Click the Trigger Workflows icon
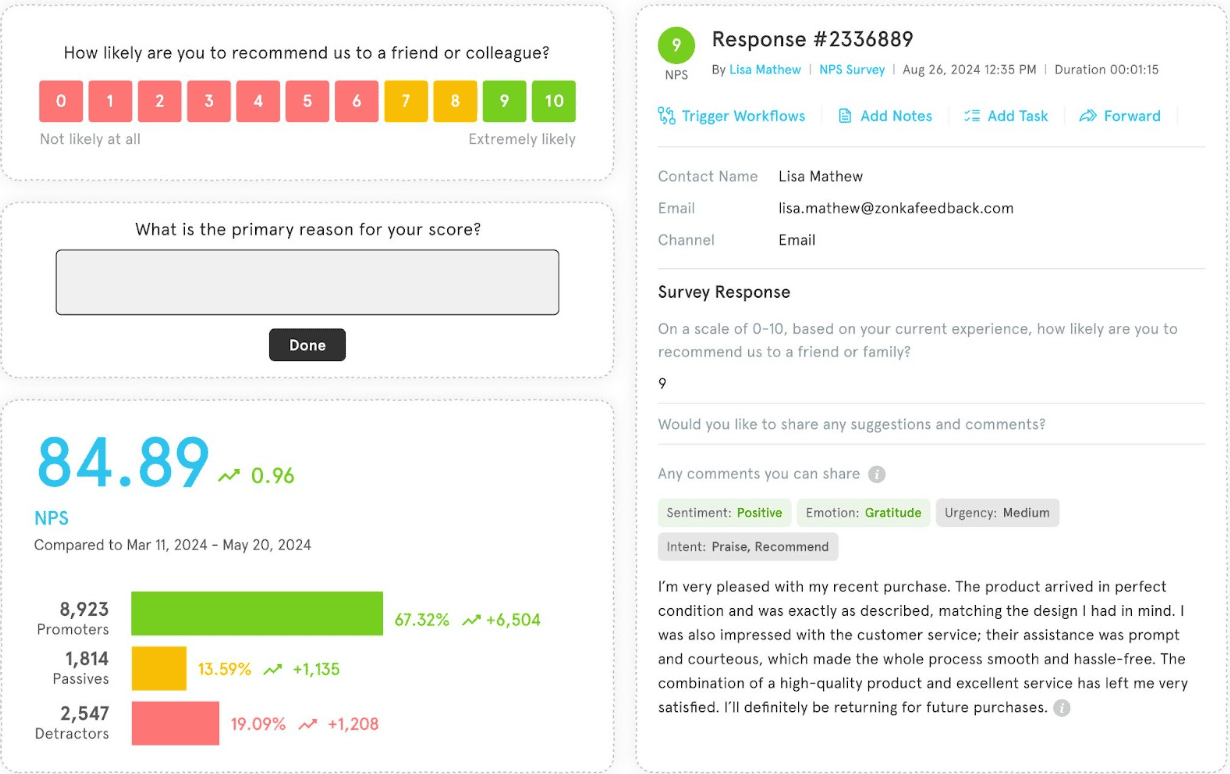This screenshot has width=1230, height=774. pyautogui.click(x=667, y=116)
